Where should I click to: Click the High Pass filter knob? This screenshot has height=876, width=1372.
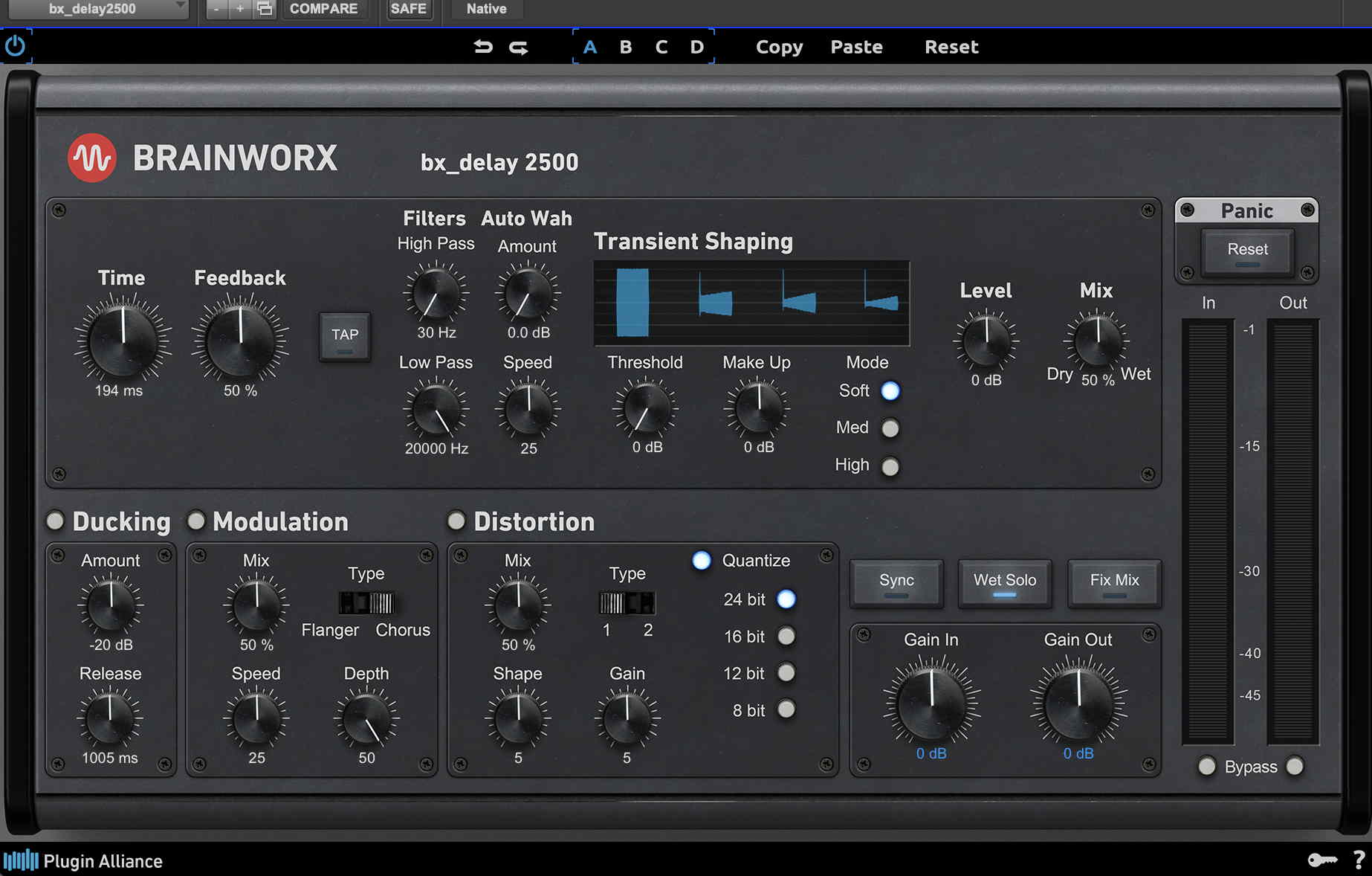[436, 294]
